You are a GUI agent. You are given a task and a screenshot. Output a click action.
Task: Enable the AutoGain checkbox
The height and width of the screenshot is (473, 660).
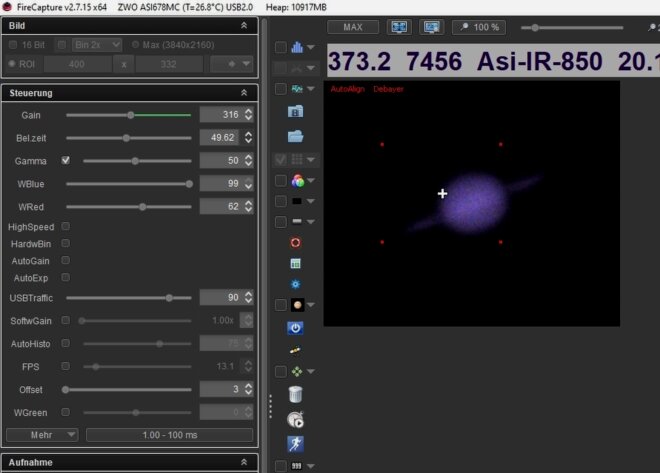(x=66, y=260)
